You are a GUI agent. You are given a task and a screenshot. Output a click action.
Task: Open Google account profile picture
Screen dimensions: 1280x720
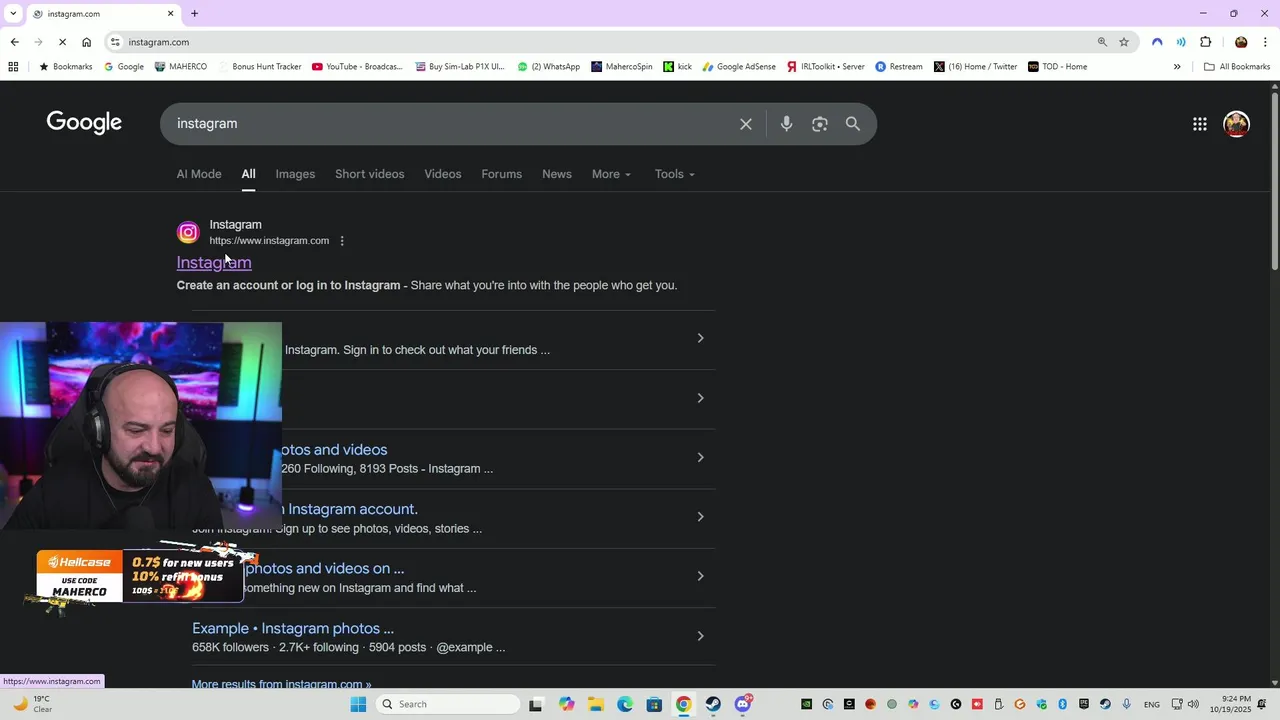pyautogui.click(x=1237, y=124)
